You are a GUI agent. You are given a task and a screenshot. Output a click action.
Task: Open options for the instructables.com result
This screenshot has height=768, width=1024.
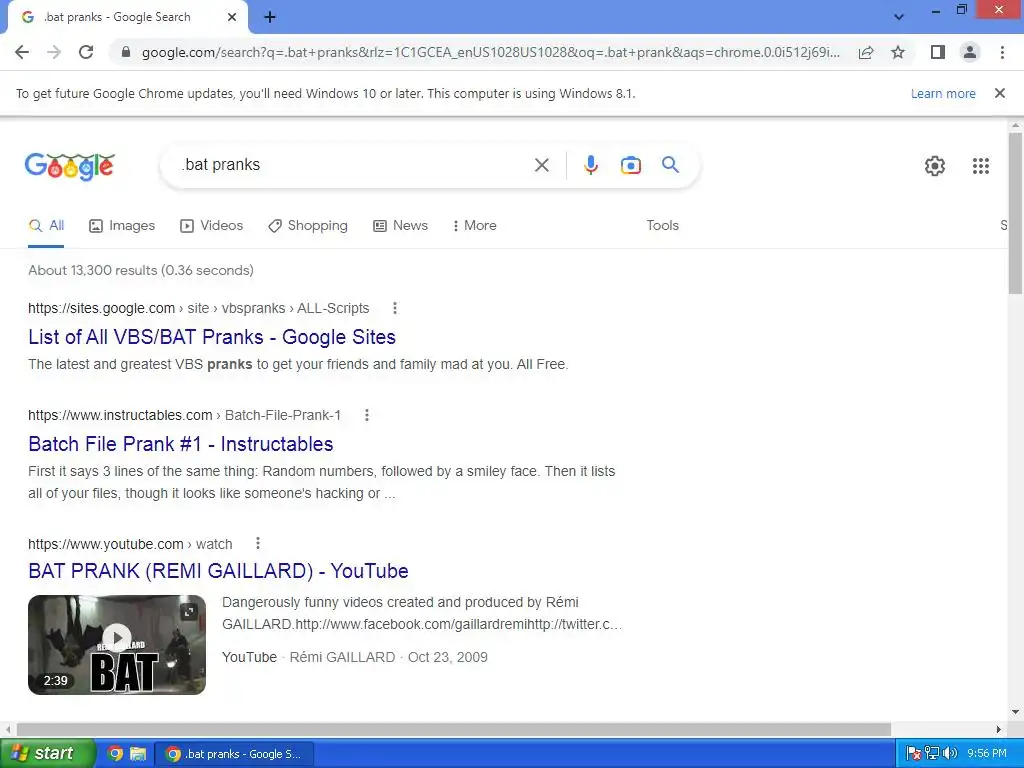tap(367, 415)
